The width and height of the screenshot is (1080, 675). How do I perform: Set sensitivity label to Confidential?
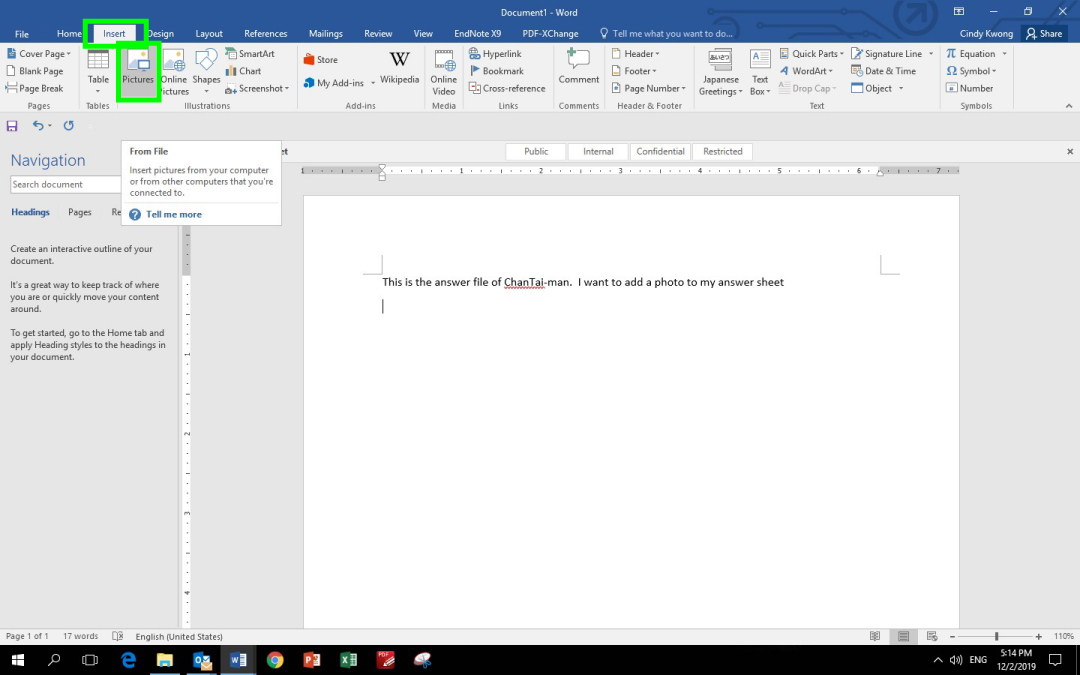tap(660, 152)
